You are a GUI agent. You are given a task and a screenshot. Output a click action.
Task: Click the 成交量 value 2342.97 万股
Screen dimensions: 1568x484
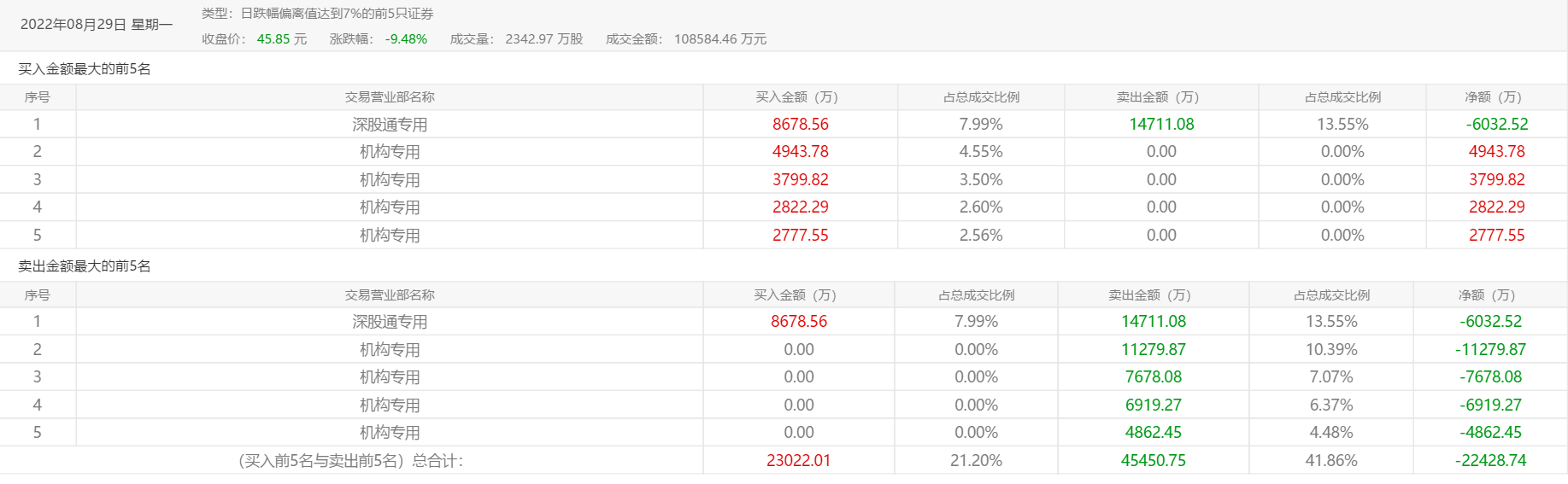click(x=543, y=39)
